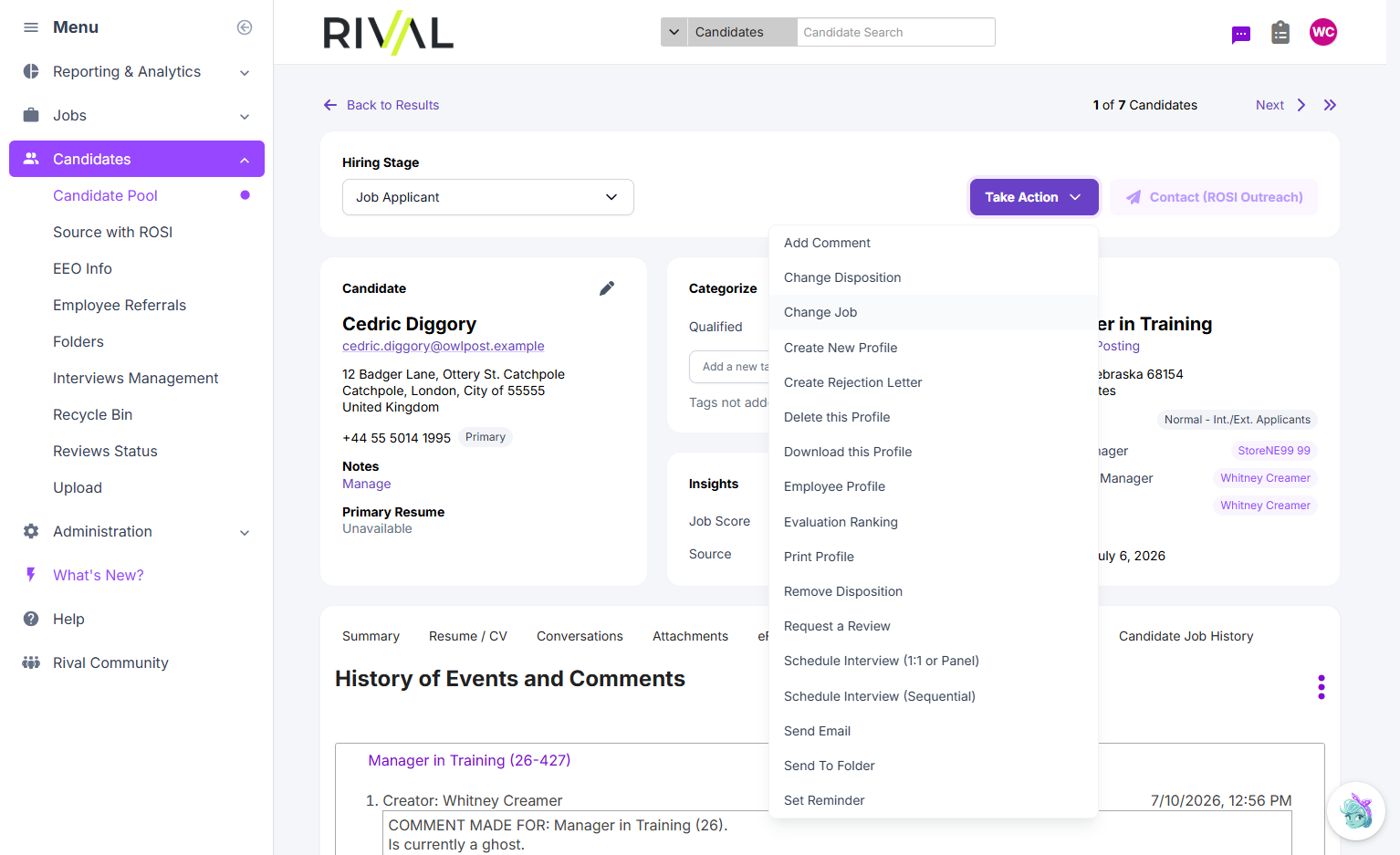Open Source with ROSI sidebar item
The image size is (1400, 855).
point(113,232)
